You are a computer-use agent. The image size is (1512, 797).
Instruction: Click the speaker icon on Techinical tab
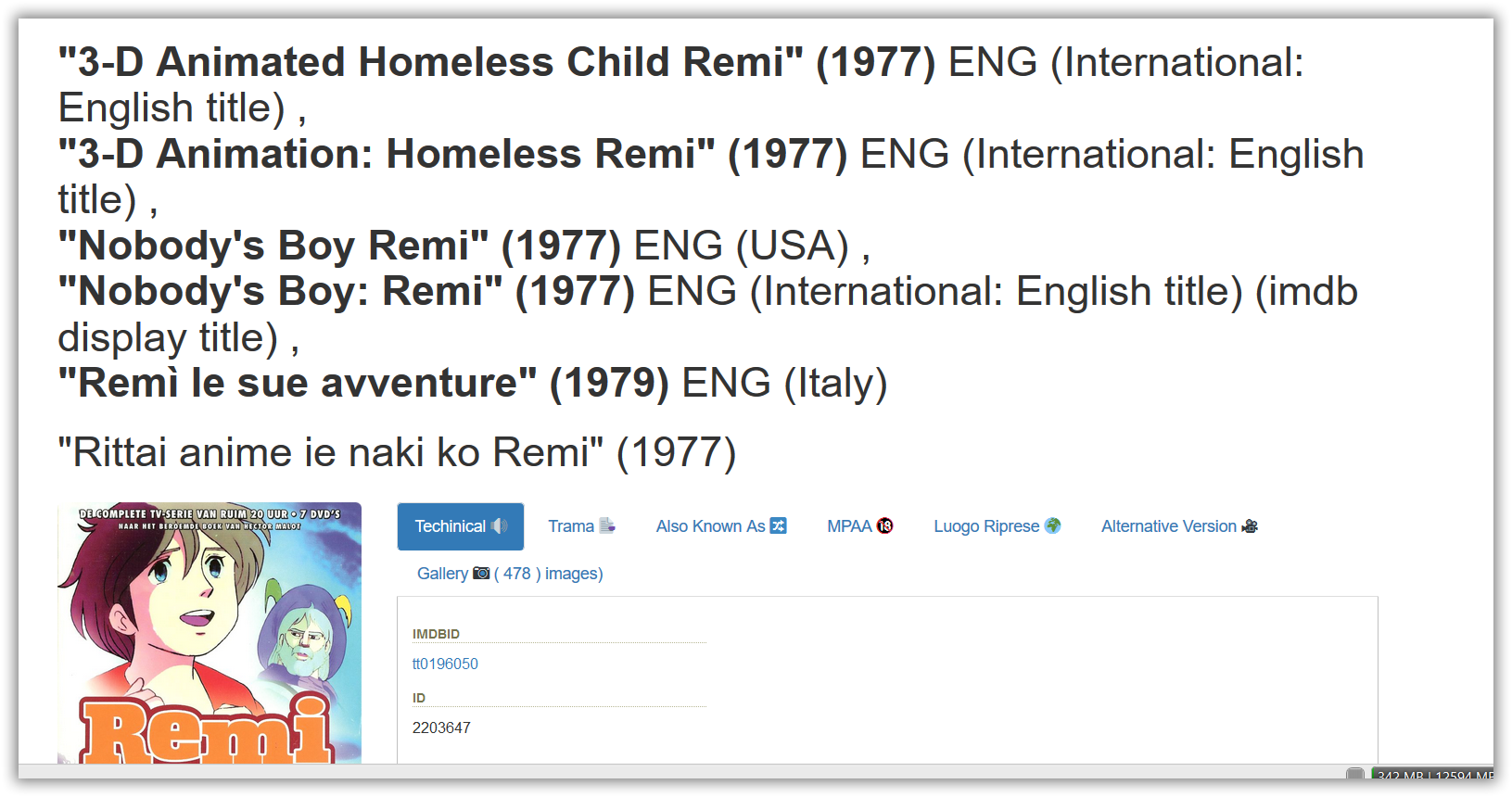pyautogui.click(x=499, y=526)
